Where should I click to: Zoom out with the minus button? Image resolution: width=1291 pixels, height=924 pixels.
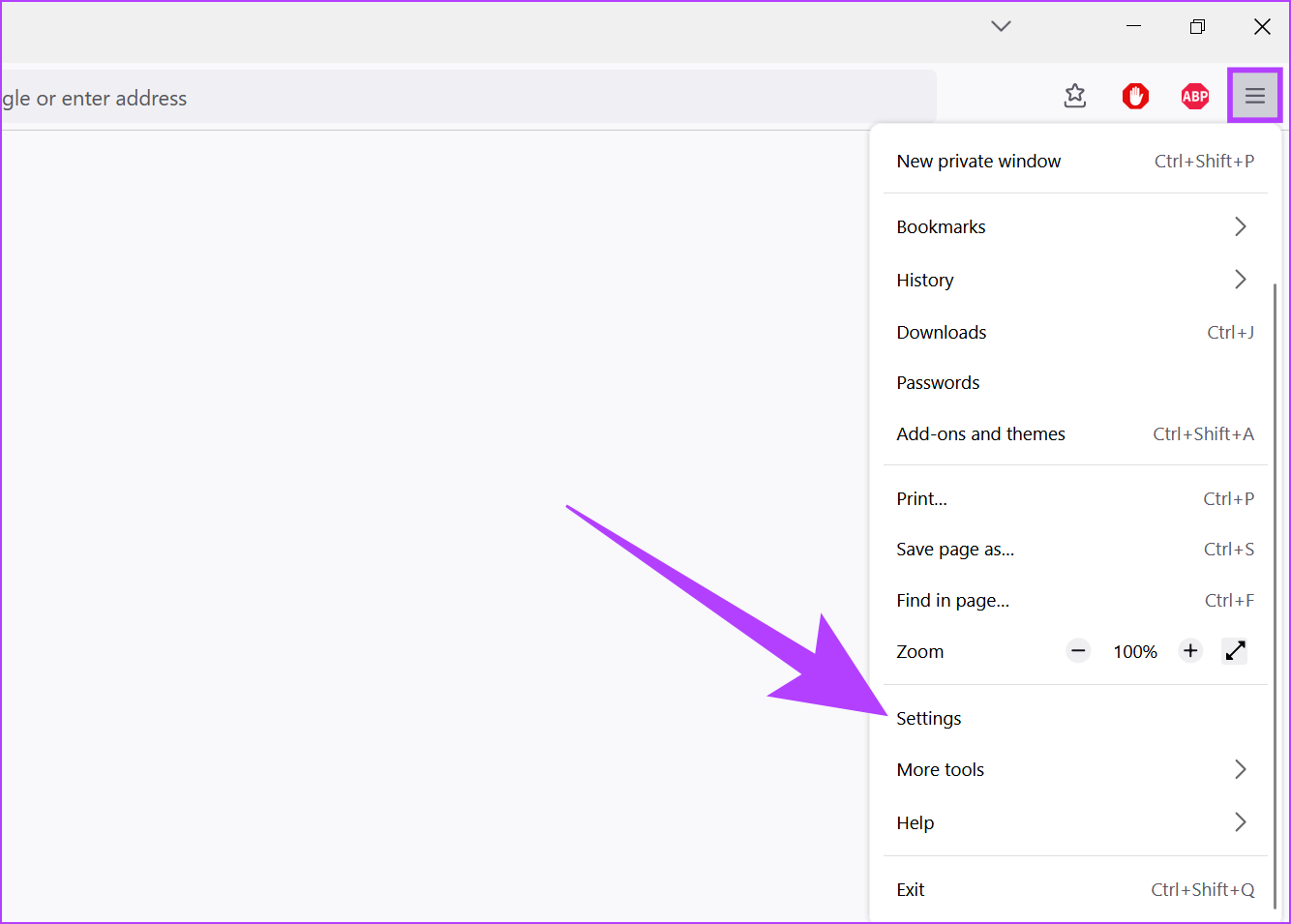coord(1078,651)
